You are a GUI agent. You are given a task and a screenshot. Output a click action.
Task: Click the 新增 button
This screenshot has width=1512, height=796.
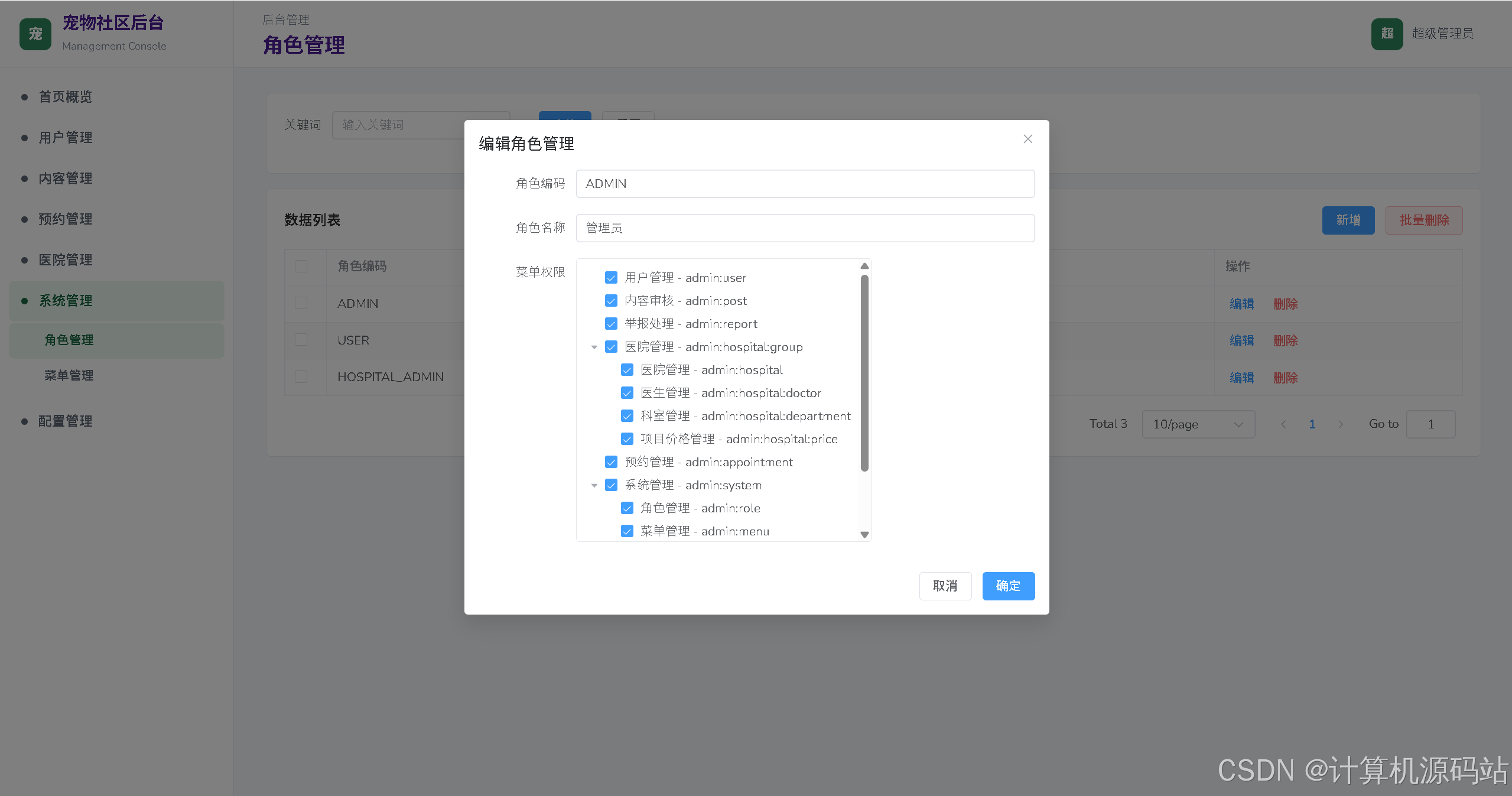pyautogui.click(x=1348, y=220)
